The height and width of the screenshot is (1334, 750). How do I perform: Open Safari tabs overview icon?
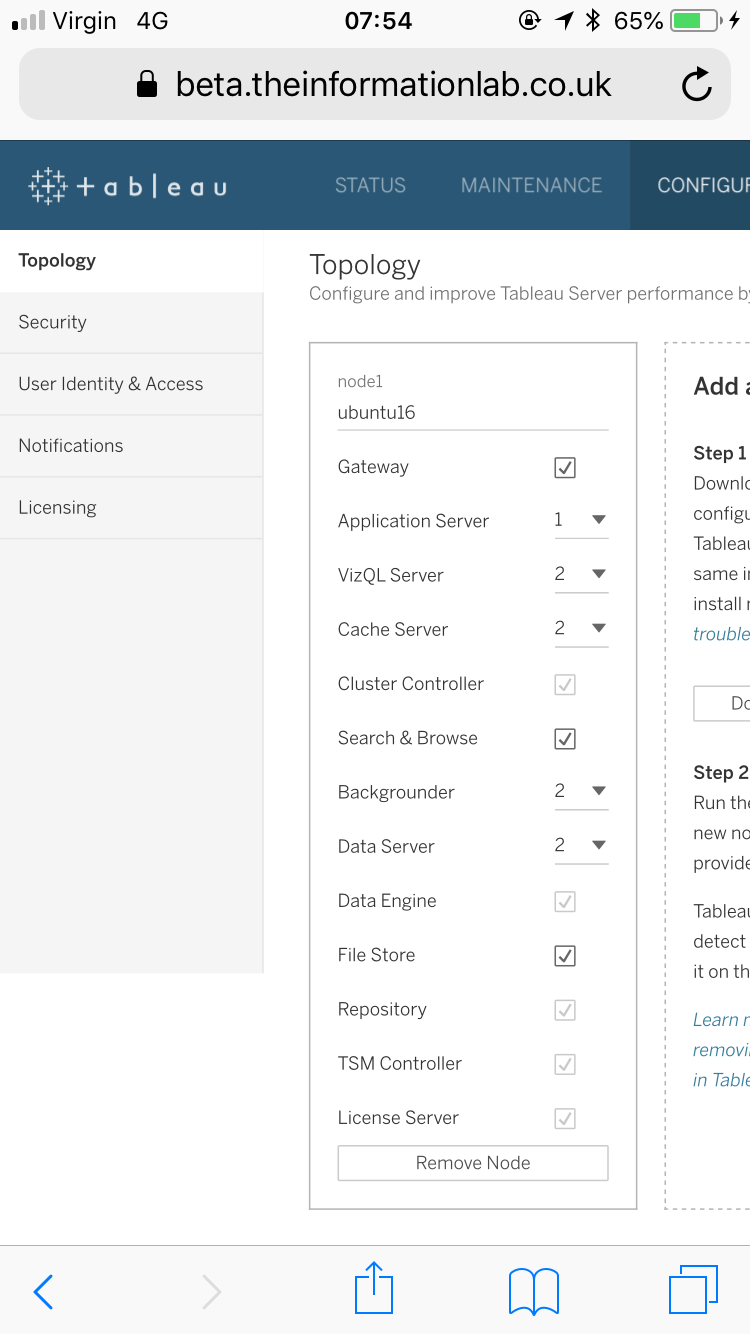[x=694, y=1289]
